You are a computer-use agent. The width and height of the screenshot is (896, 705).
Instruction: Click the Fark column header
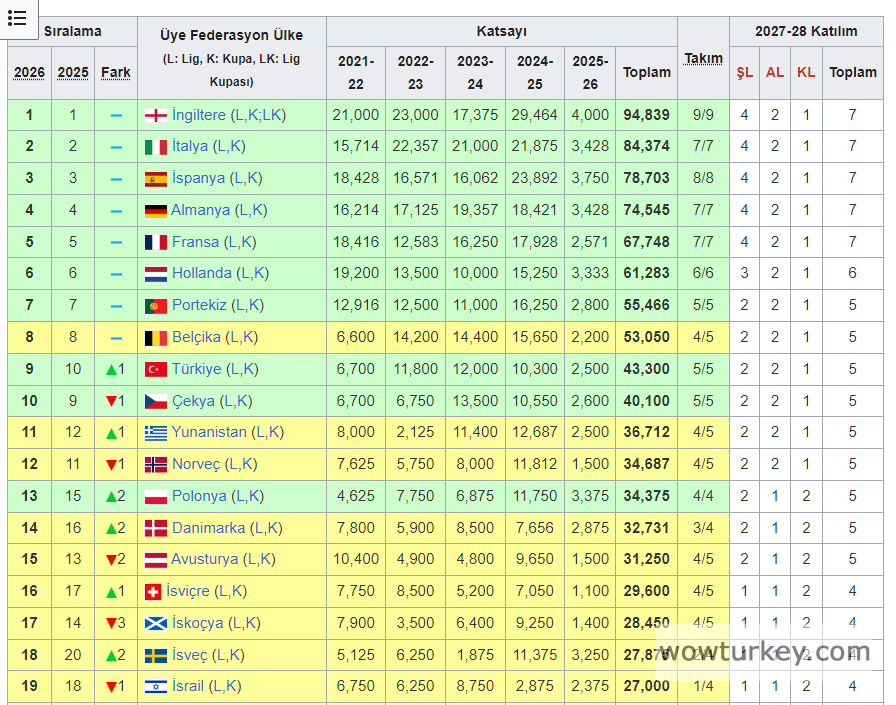(116, 72)
